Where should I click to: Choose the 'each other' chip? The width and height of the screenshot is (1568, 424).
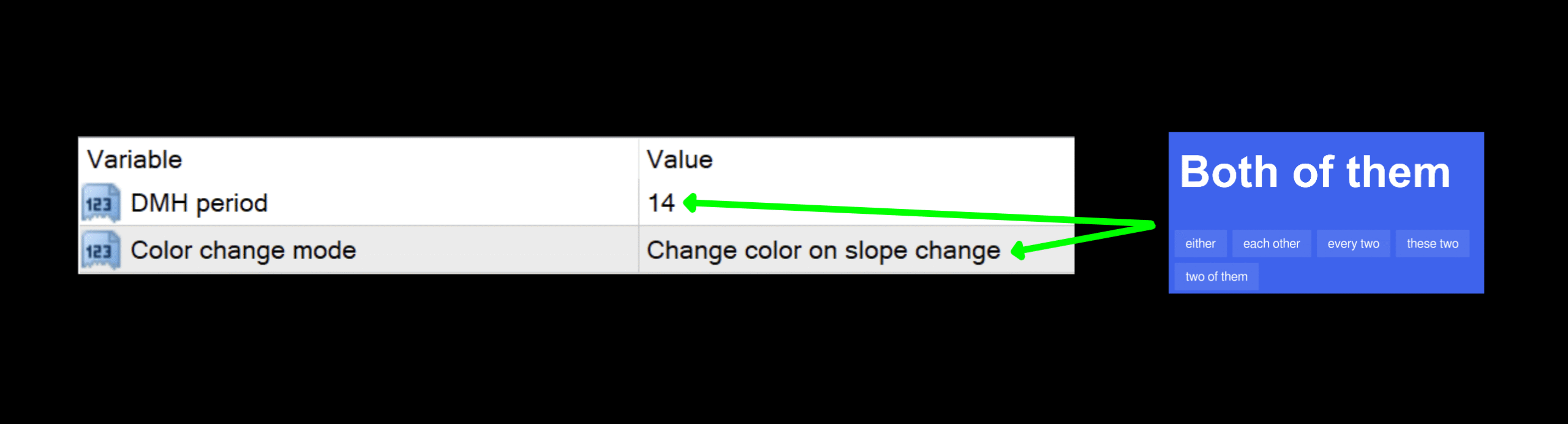coord(1271,244)
